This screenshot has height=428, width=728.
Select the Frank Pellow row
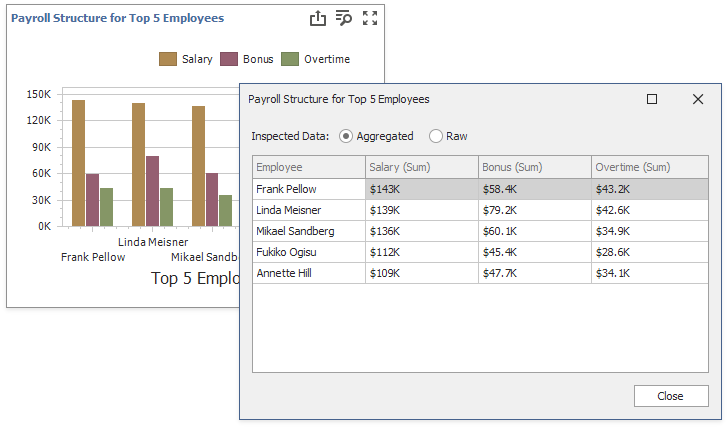[308, 189]
